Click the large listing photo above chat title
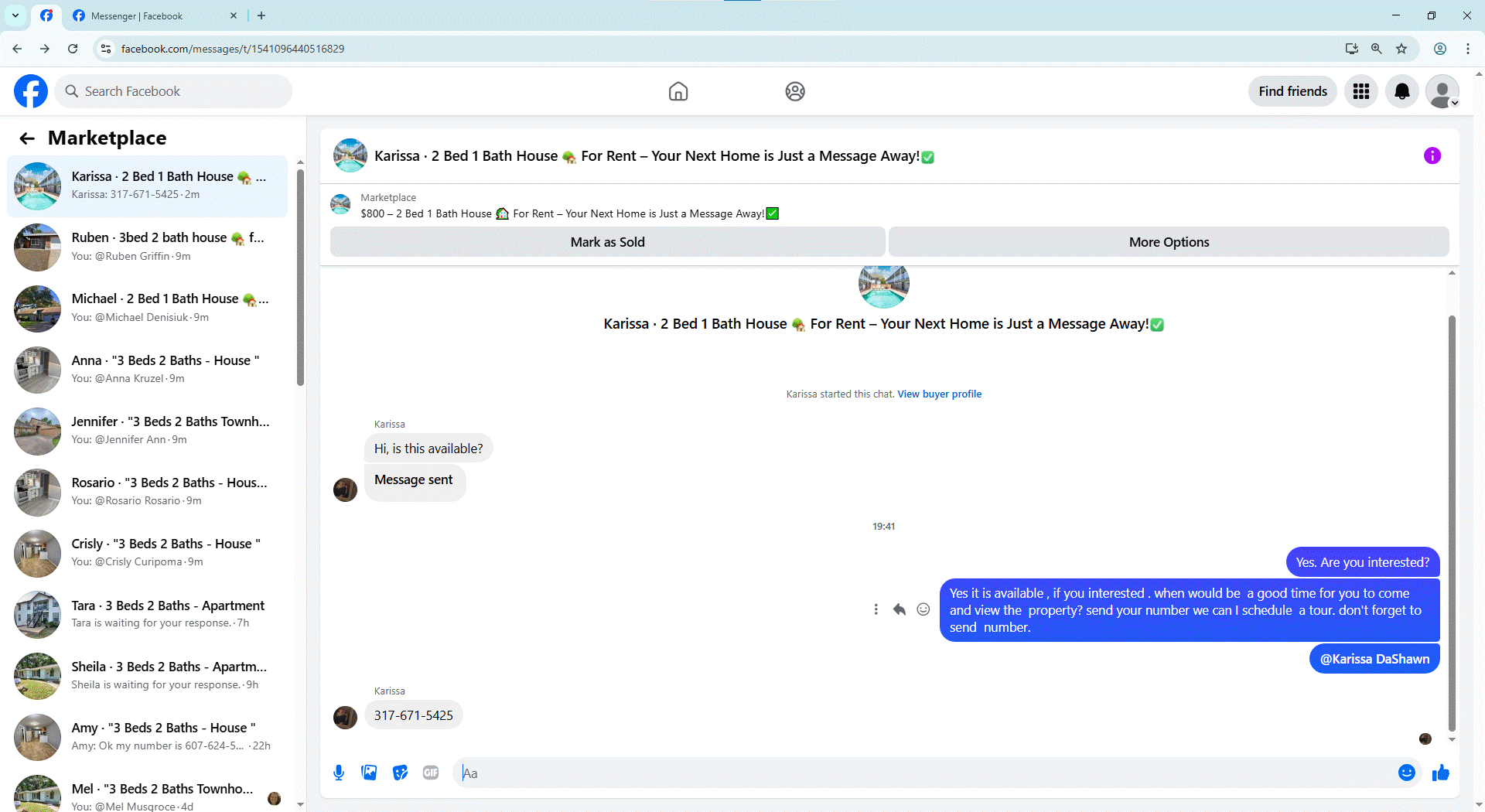This screenshot has height=812, width=1485. click(x=884, y=286)
